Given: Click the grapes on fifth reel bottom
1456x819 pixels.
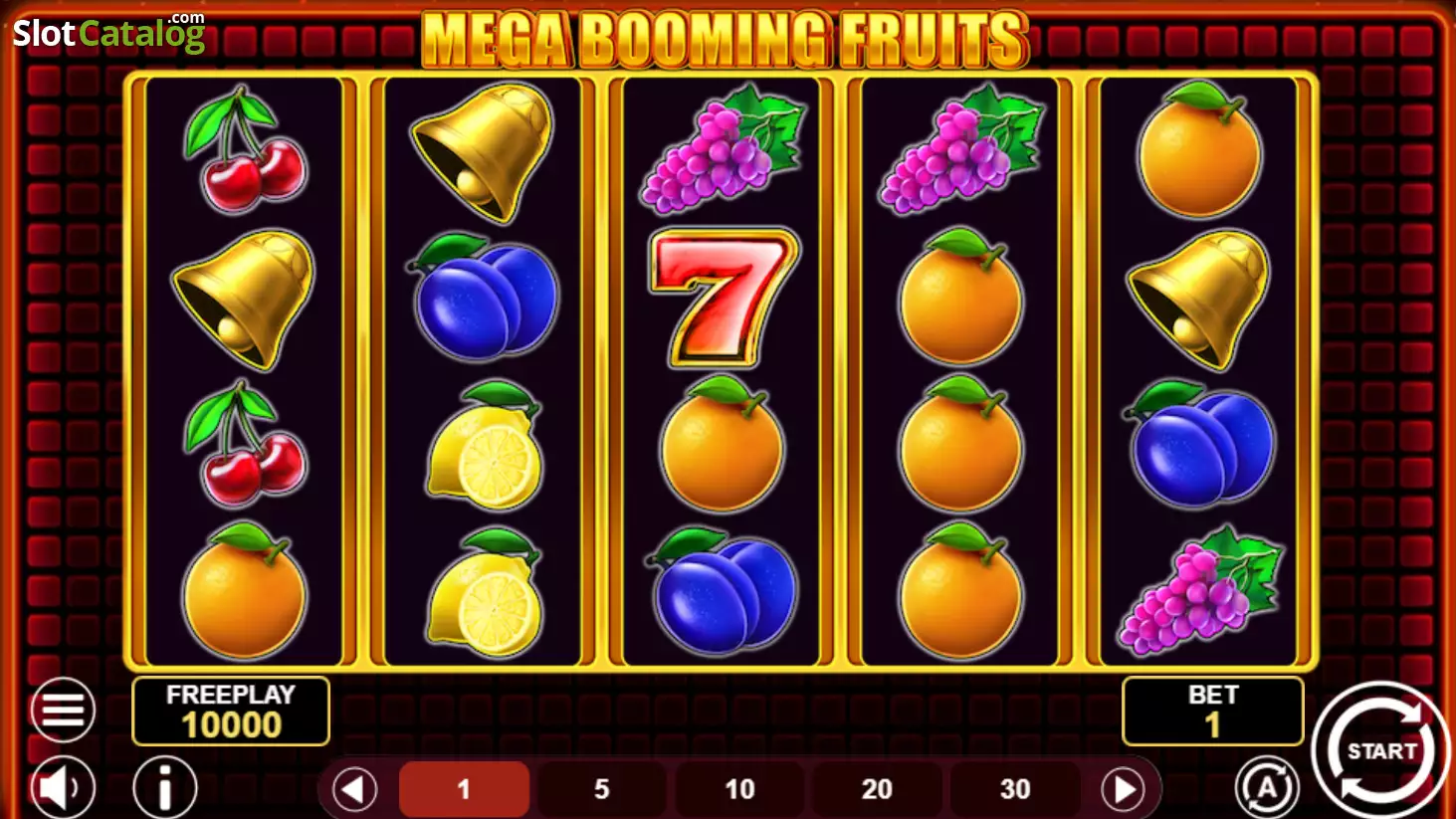Looking at the screenshot, I should point(1201,591).
